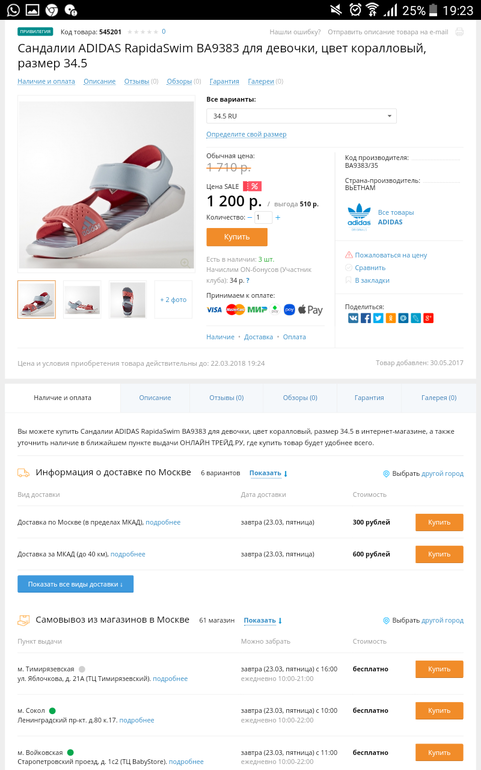Share via VK icon
The width and height of the screenshot is (481, 770).
click(353, 318)
